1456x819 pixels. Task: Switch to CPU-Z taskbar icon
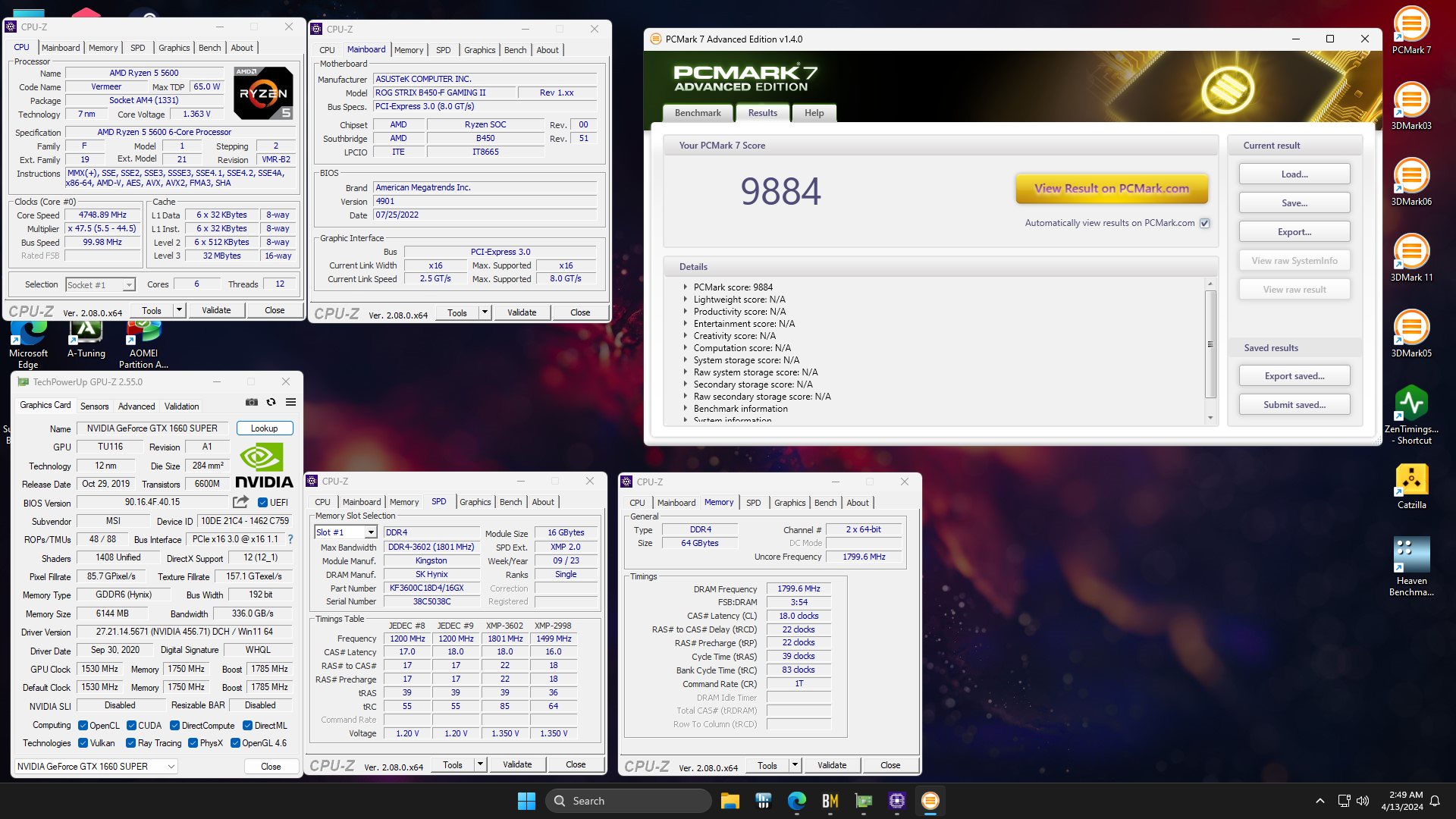point(896,801)
